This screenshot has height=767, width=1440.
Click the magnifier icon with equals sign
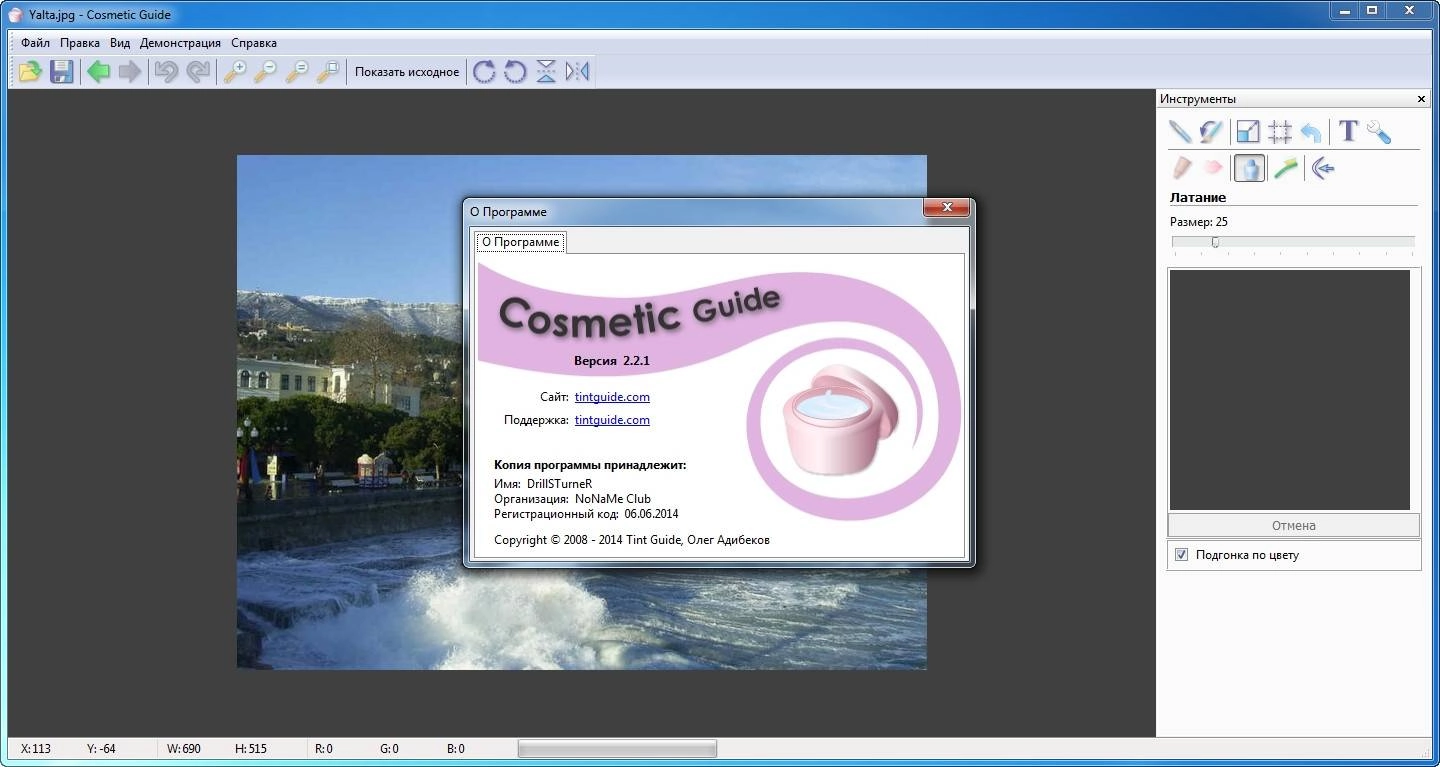(x=297, y=72)
